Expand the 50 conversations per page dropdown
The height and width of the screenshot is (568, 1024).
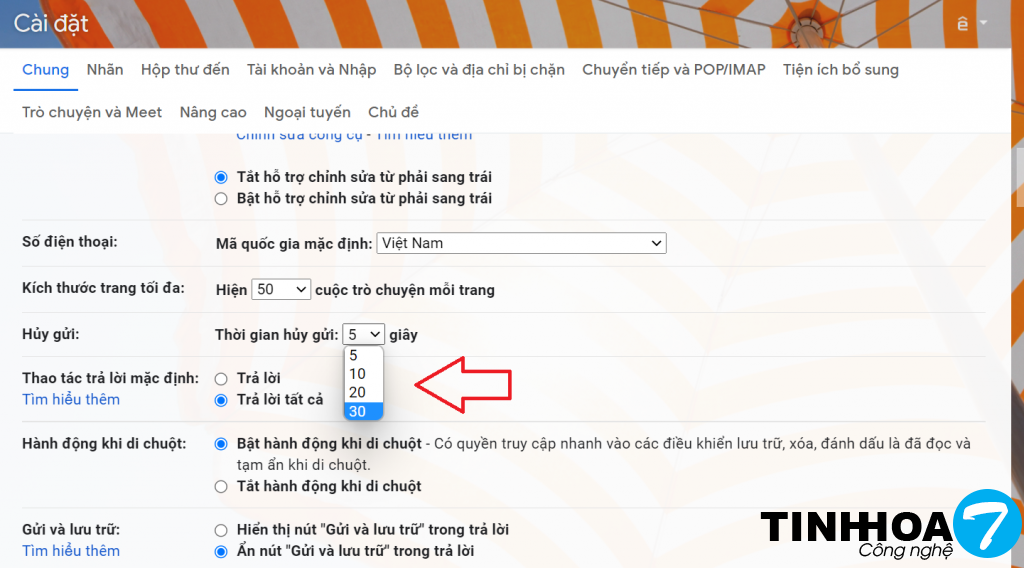pos(281,290)
